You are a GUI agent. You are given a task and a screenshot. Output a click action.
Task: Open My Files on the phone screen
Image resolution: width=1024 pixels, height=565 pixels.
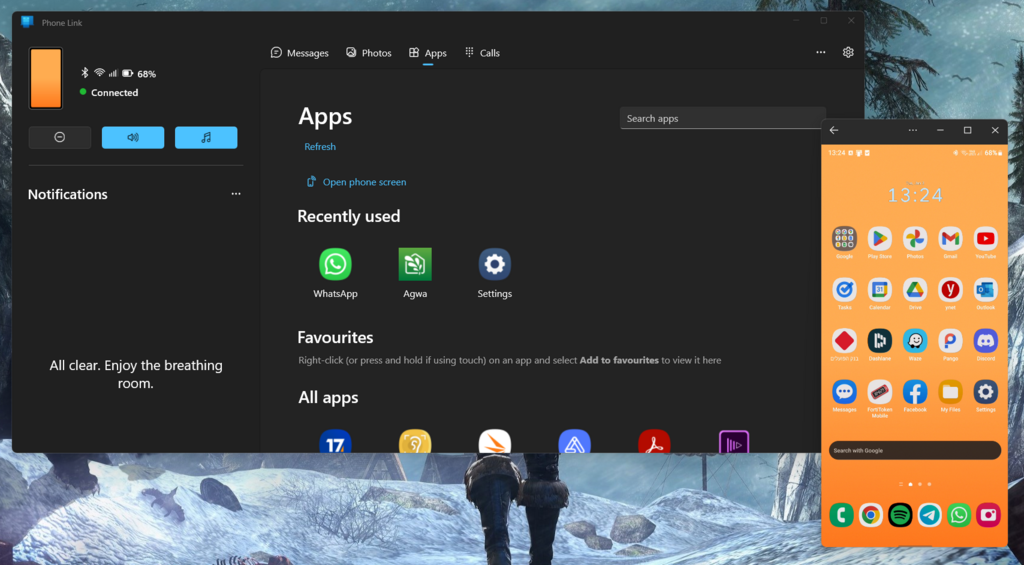pyautogui.click(x=950, y=392)
